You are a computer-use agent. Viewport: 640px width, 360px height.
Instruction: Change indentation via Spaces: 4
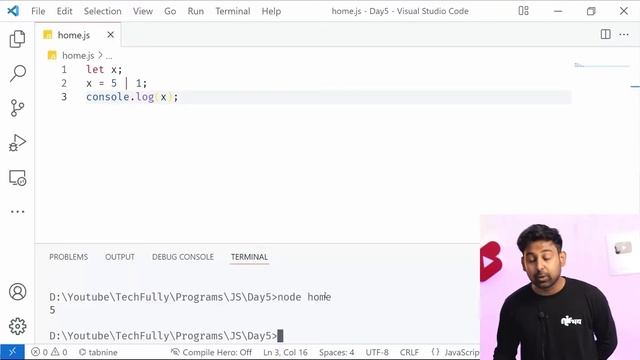(336, 352)
